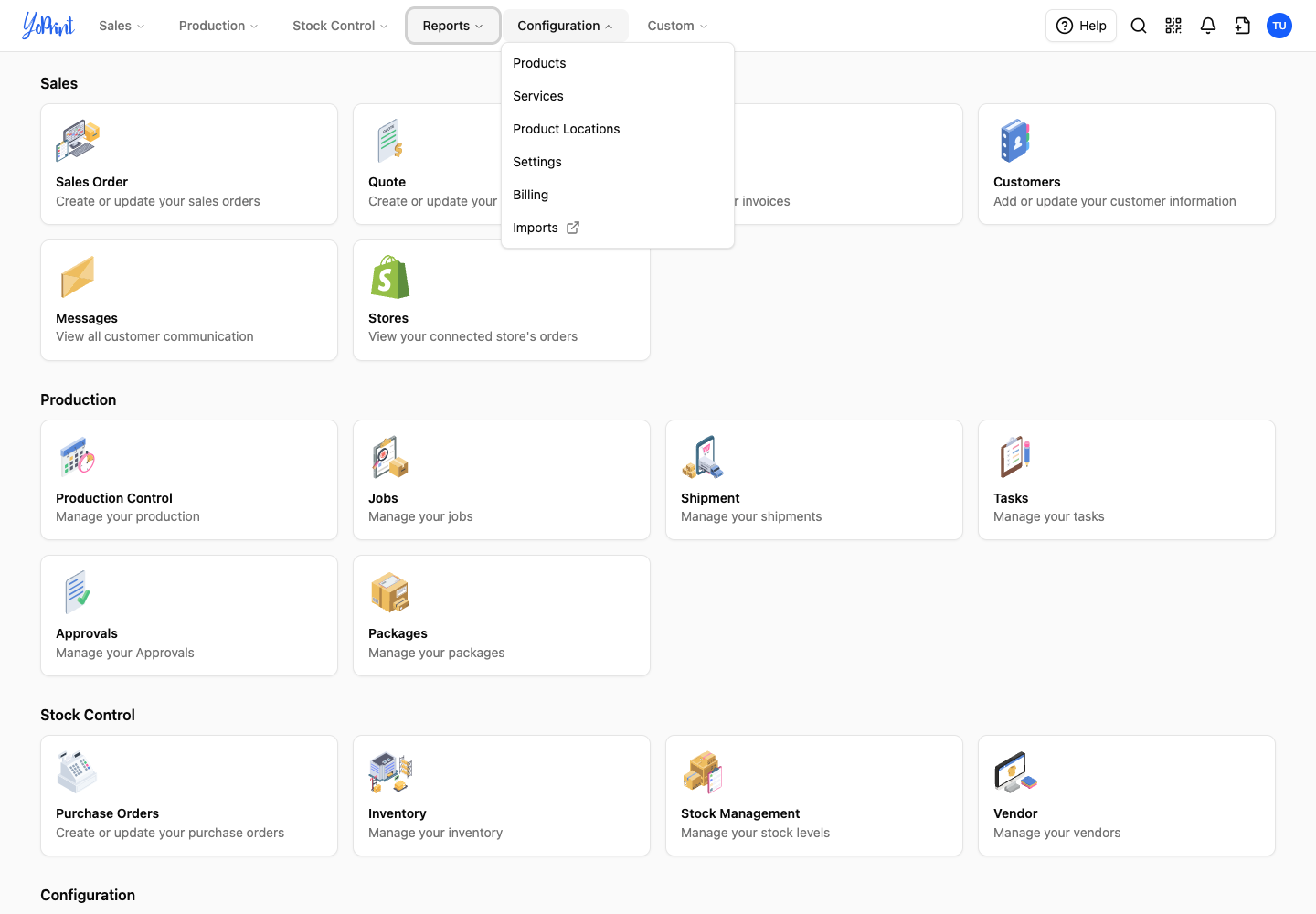Click the Customers address book icon
The width and height of the screenshot is (1316, 914).
1015,141
